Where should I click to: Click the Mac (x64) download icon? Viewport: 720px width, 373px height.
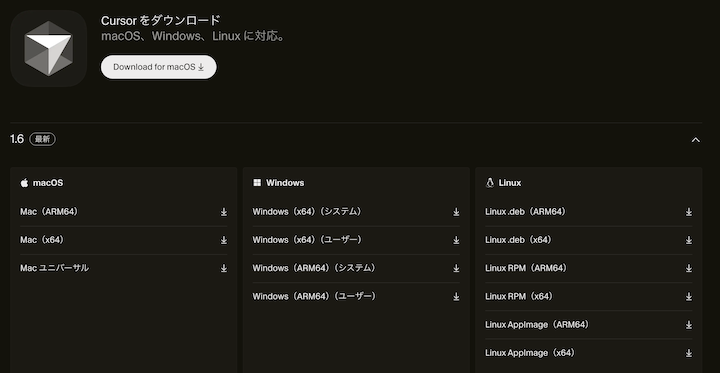click(224, 240)
